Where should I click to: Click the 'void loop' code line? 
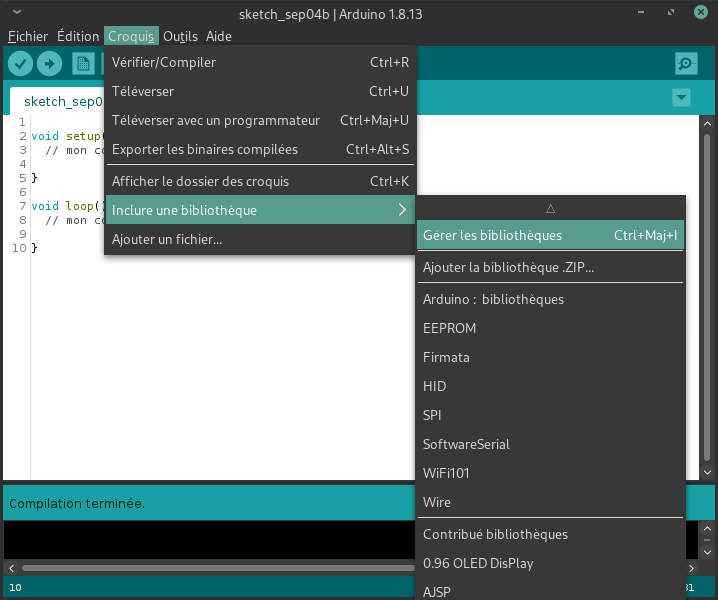[x=68, y=206]
